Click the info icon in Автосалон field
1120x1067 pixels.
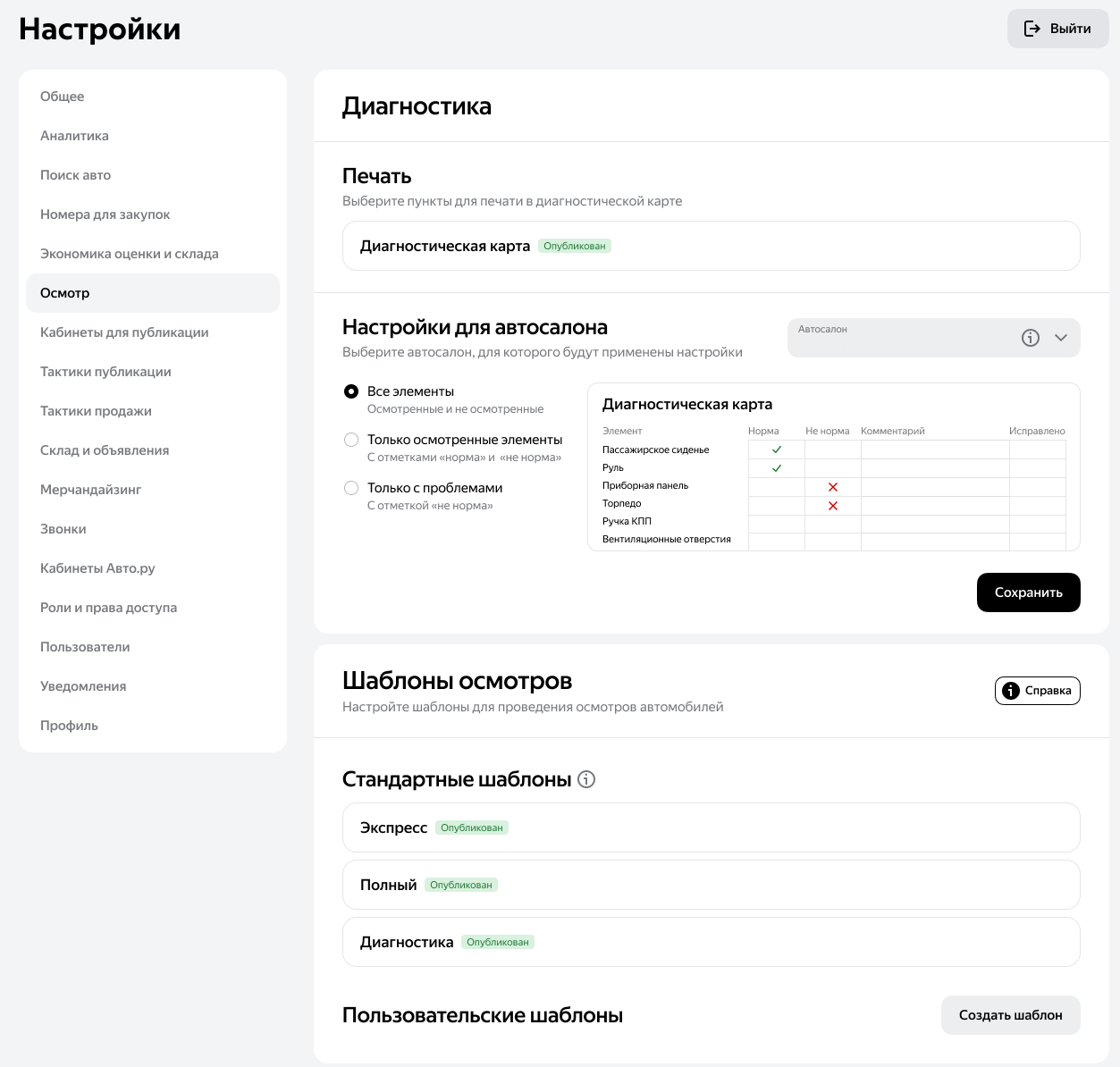click(x=1031, y=338)
